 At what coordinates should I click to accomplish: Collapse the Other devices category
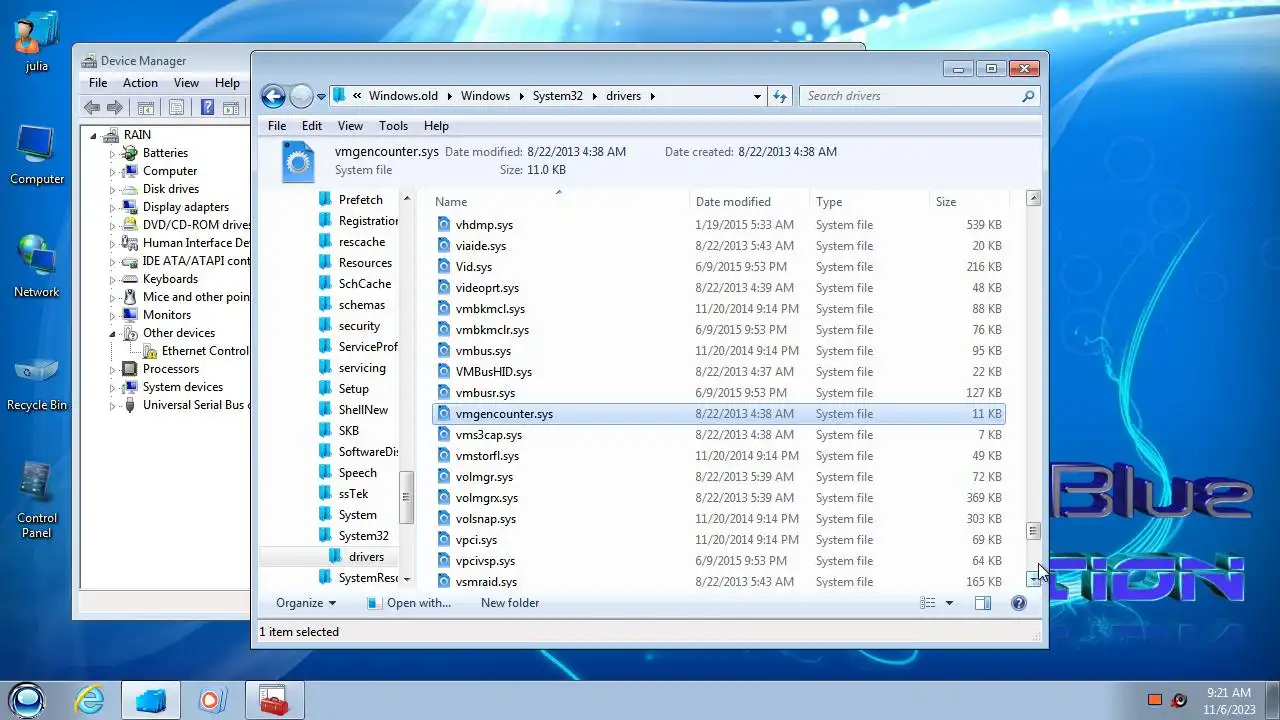pyautogui.click(x=112, y=333)
